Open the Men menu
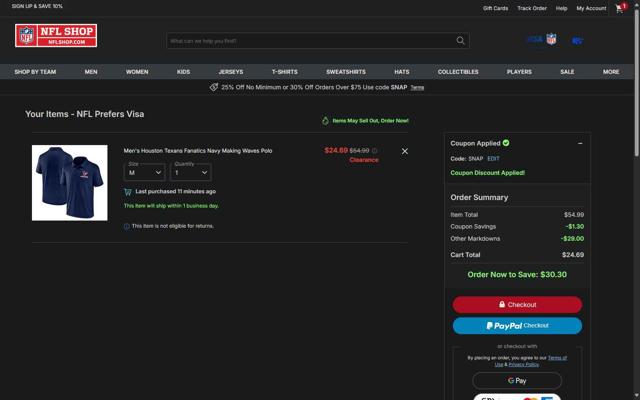The height and width of the screenshot is (400, 640). pyautogui.click(x=91, y=72)
